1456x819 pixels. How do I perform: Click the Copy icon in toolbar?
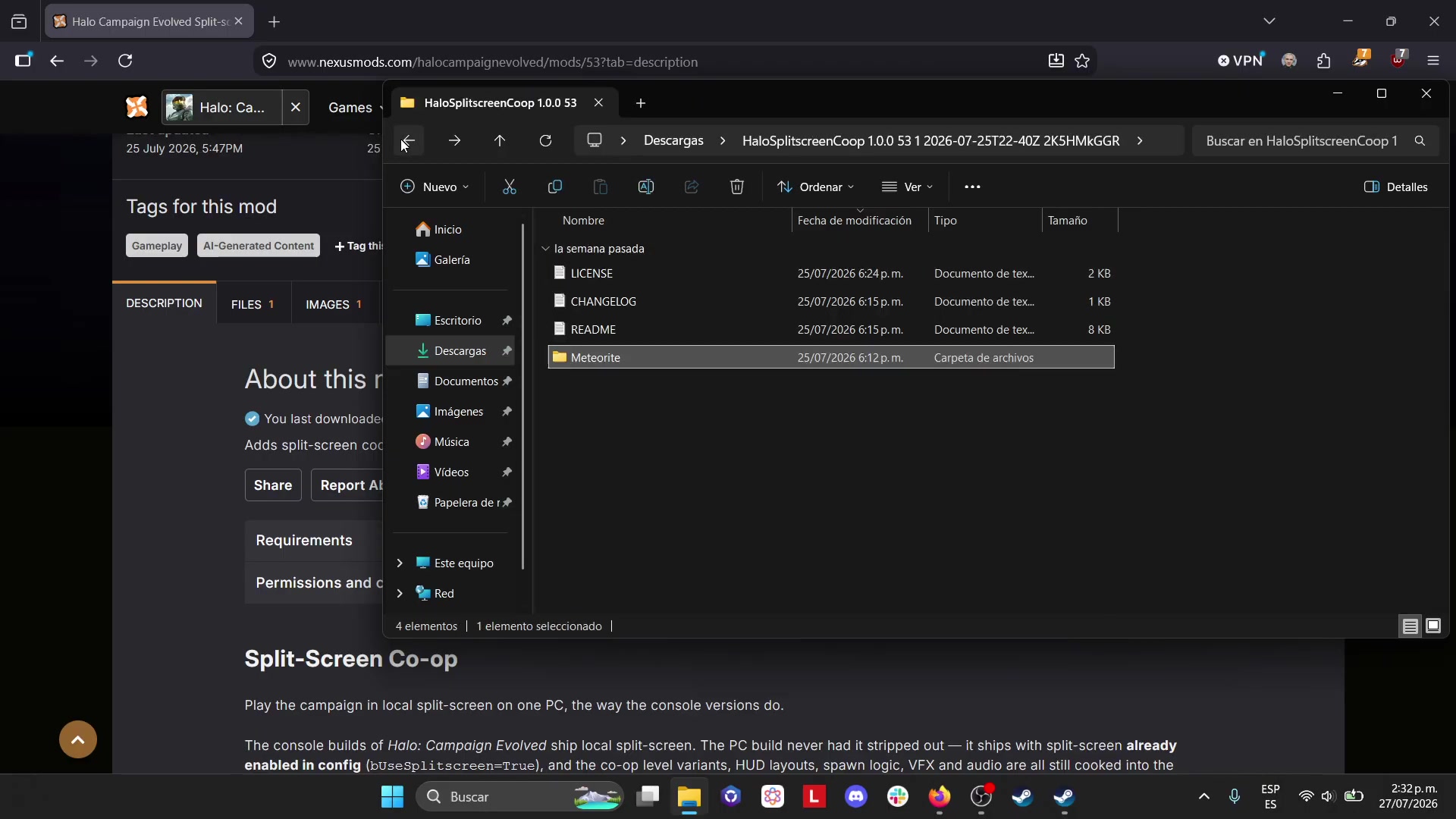pos(555,187)
